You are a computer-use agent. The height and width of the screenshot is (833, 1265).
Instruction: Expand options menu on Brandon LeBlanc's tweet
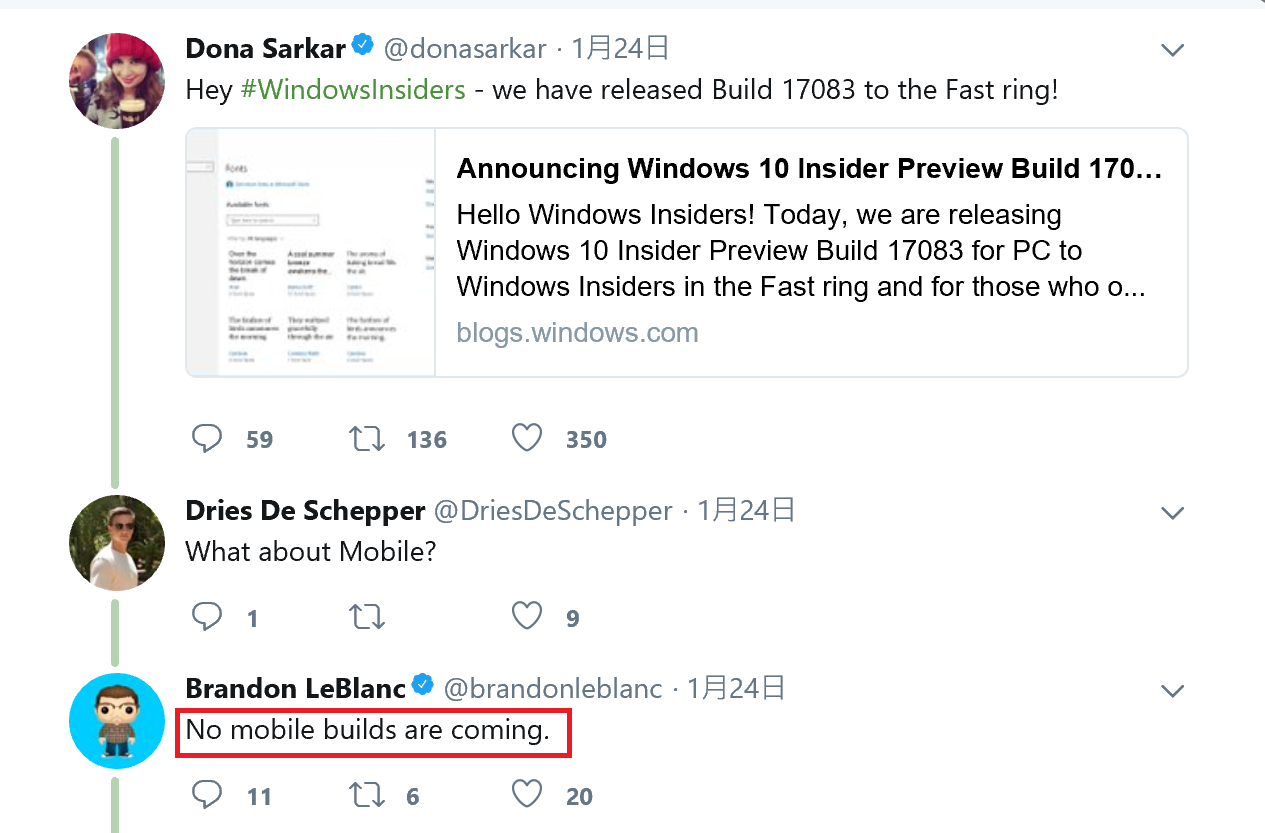[x=1172, y=690]
